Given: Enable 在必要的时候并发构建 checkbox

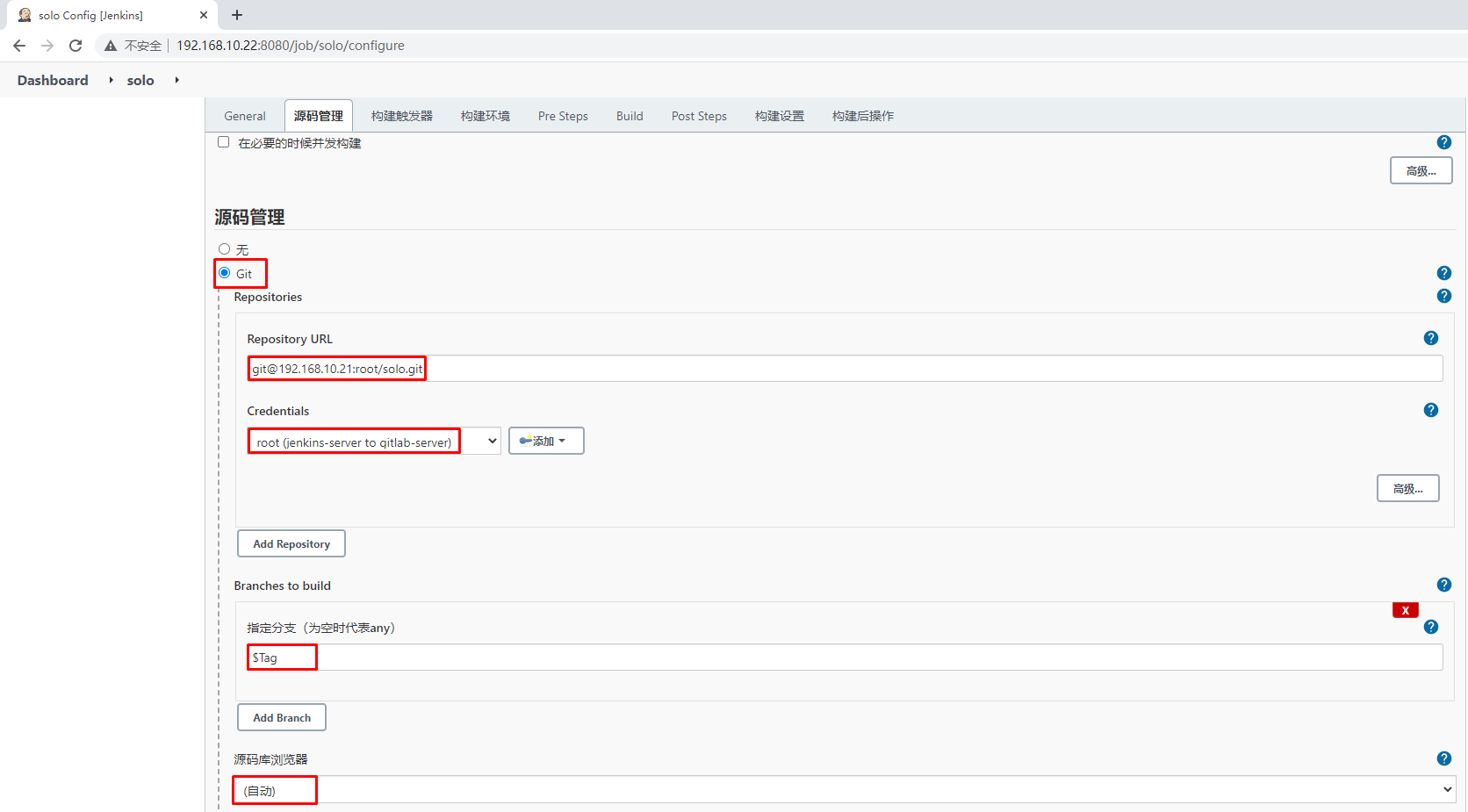Looking at the screenshot, I should pyautogui.click(x=224, y=142).
